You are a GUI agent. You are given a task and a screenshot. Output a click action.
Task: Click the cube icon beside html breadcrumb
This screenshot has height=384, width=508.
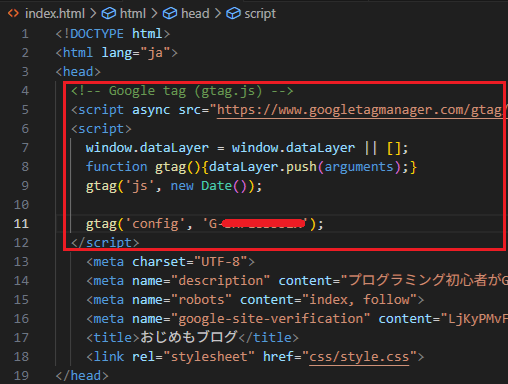tap(109, 14)
